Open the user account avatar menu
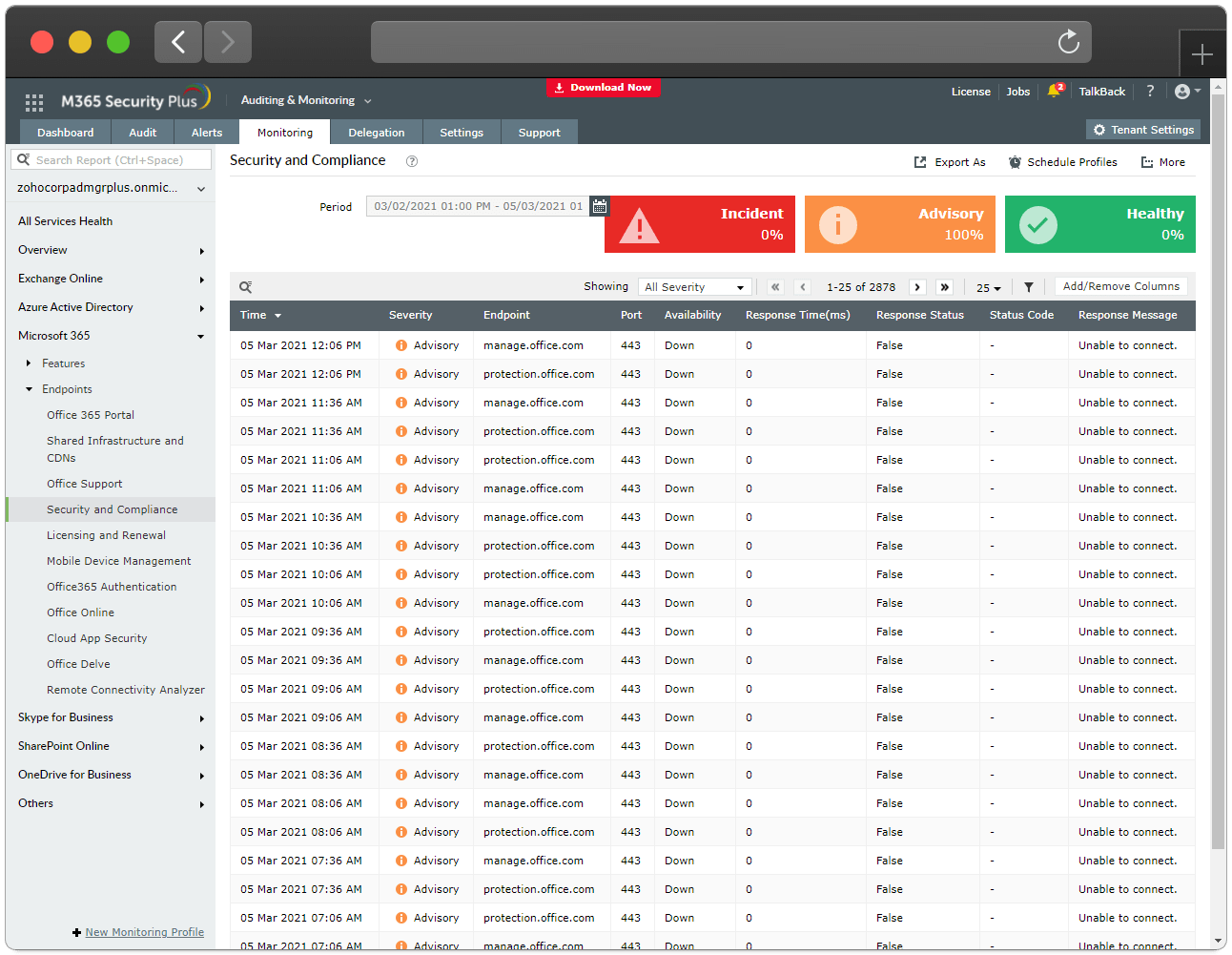The height and width of the screenshot is (955, 1232). click(x=1187, y=92)
